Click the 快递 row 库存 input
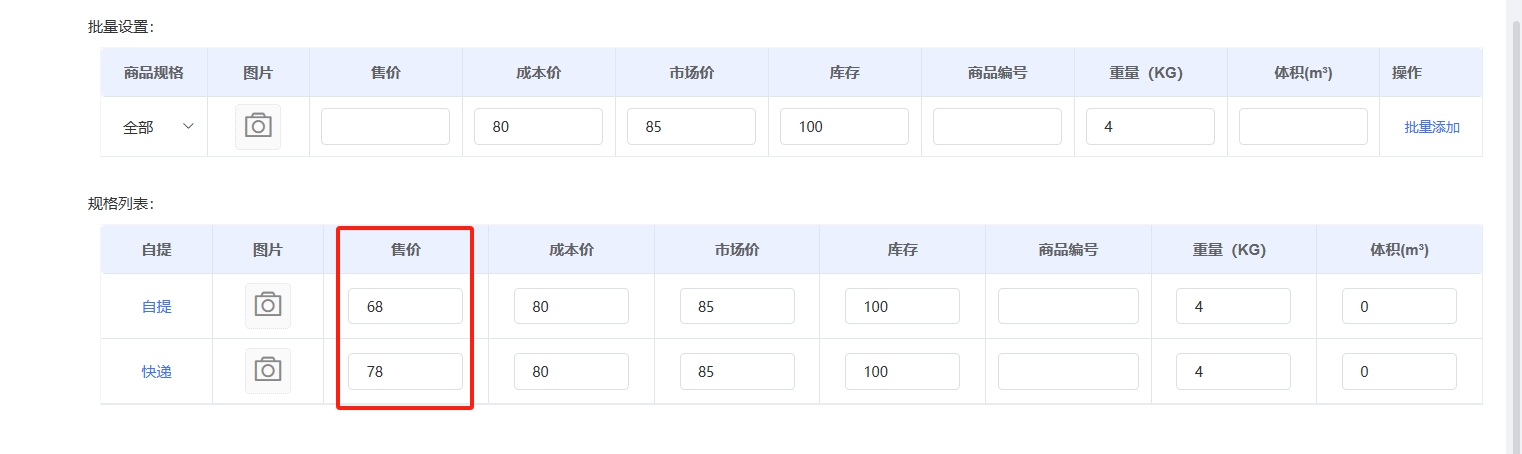1522x454 pixels. click(902, 372)
